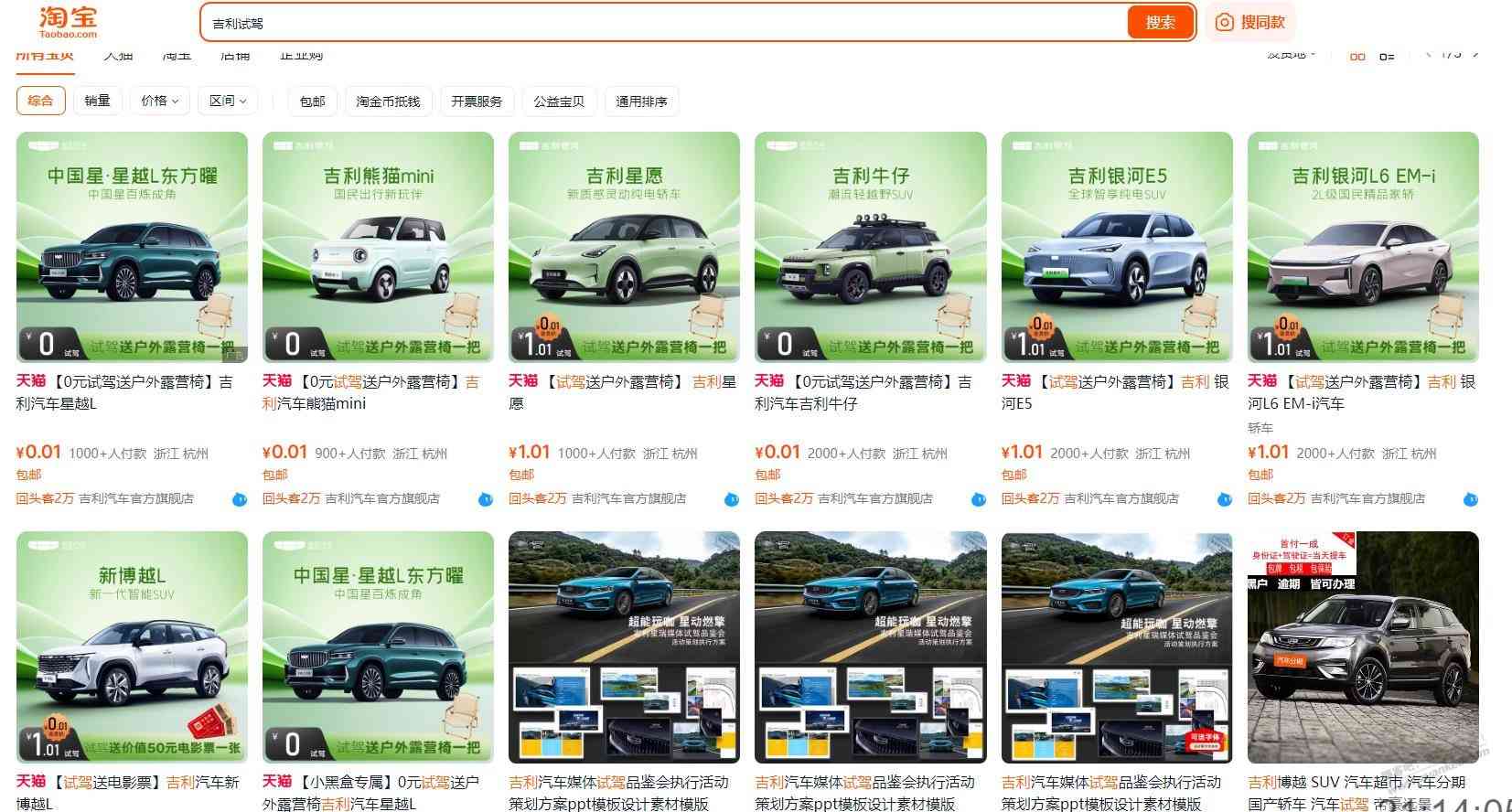The height and width of the screenshot is (812, 1512).
Task: Toggle the 公益宝贝 filter
Action: coord(559,101)
